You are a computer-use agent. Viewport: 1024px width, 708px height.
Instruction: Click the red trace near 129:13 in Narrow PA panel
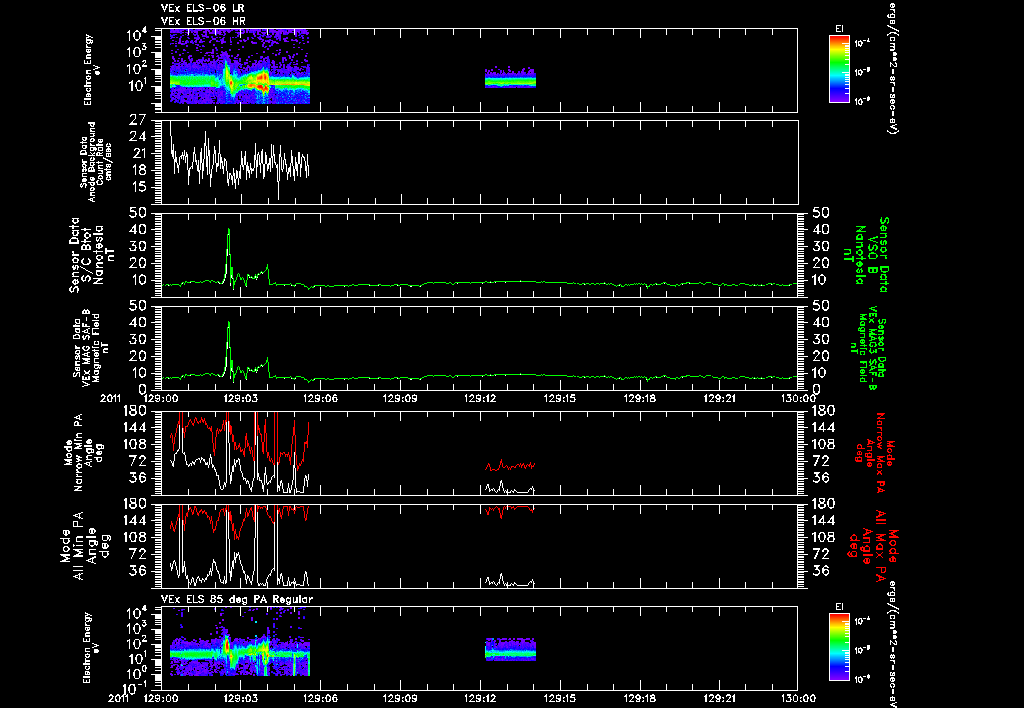pyautogui.click(x=510, y=466)
